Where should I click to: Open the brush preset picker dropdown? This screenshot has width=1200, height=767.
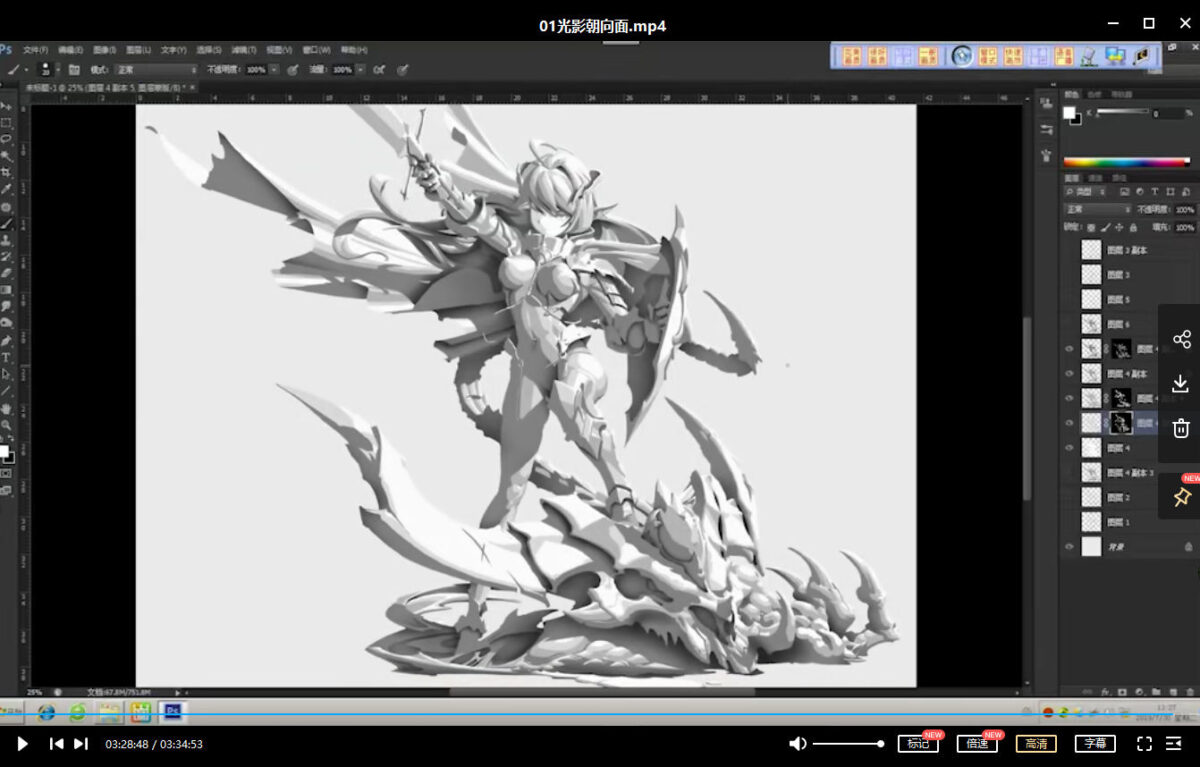tap(59, 70)
